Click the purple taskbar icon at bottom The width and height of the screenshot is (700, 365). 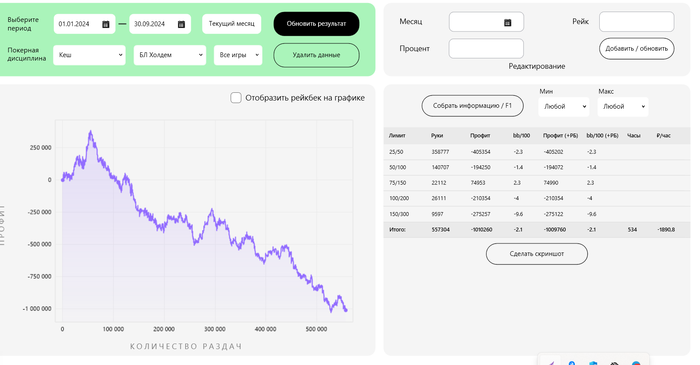pos(552,362)
